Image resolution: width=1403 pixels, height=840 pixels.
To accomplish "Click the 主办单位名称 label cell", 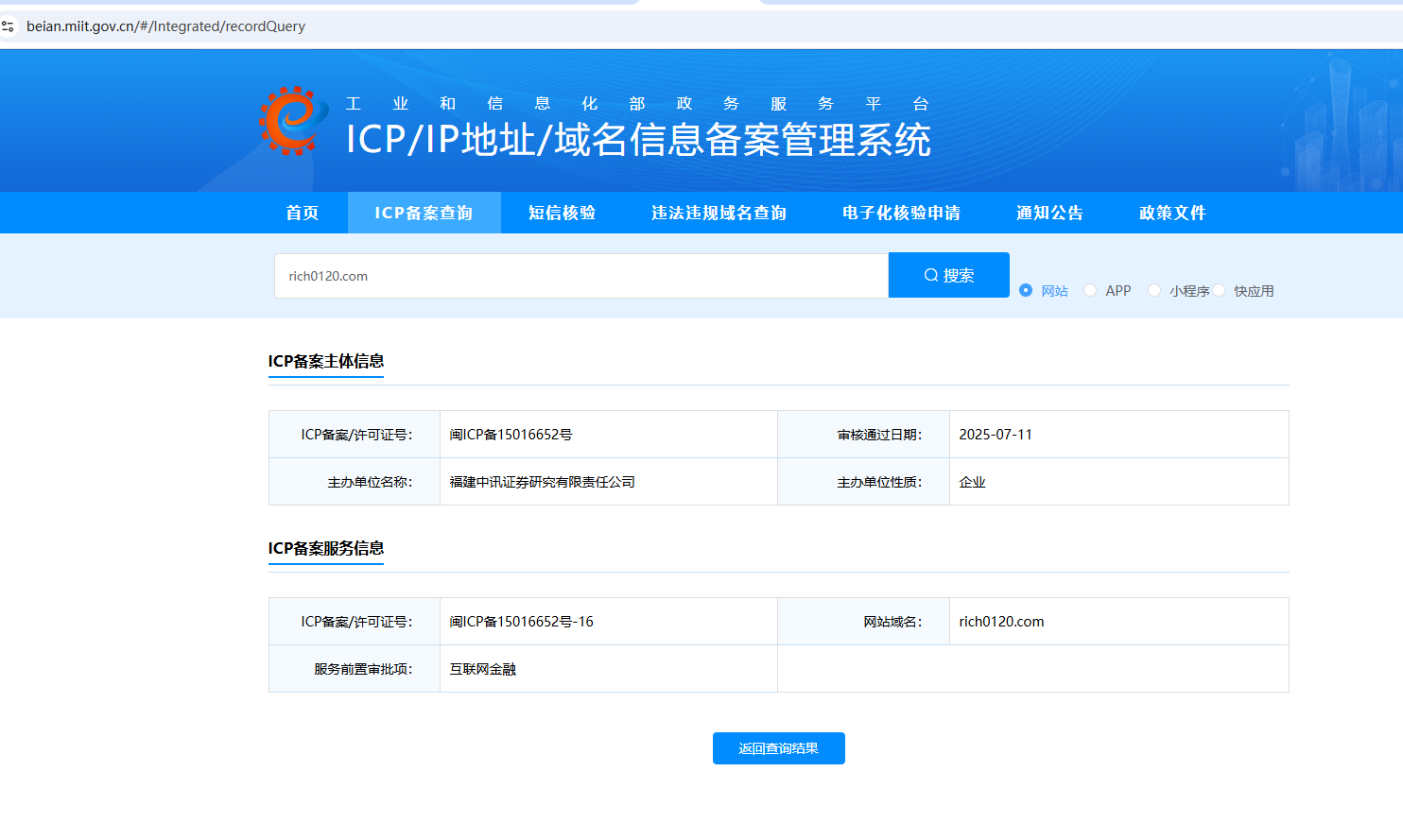I will (355, 482).
